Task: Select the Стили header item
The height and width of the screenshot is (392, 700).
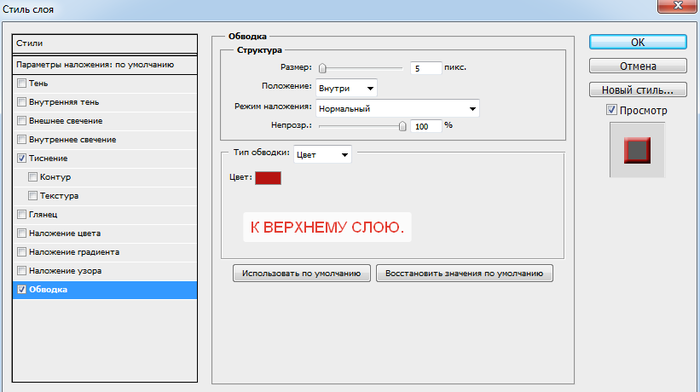Action: point(105,44)
